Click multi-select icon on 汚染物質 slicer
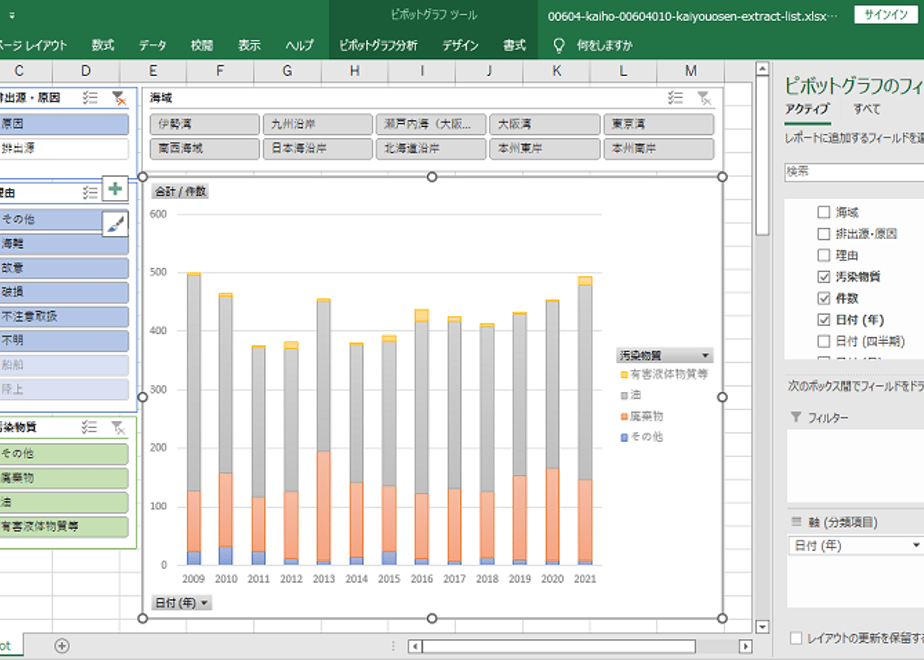 [90, 427]
